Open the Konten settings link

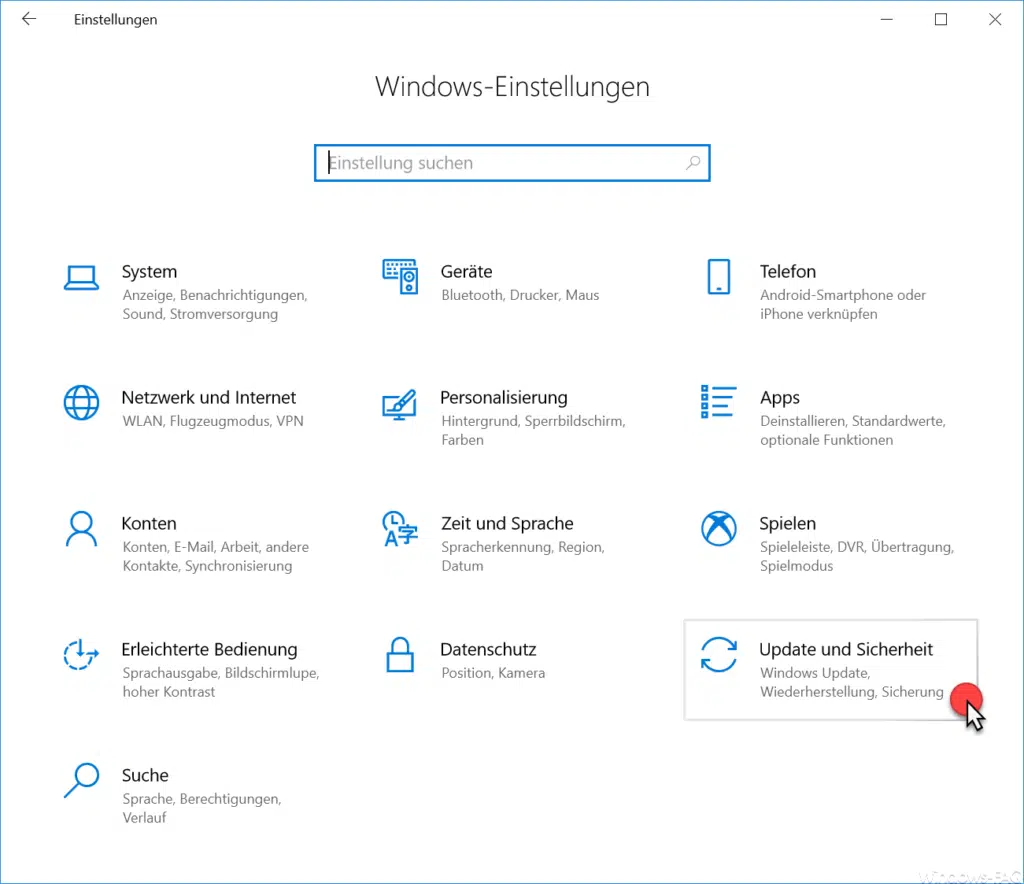point(149,523)
